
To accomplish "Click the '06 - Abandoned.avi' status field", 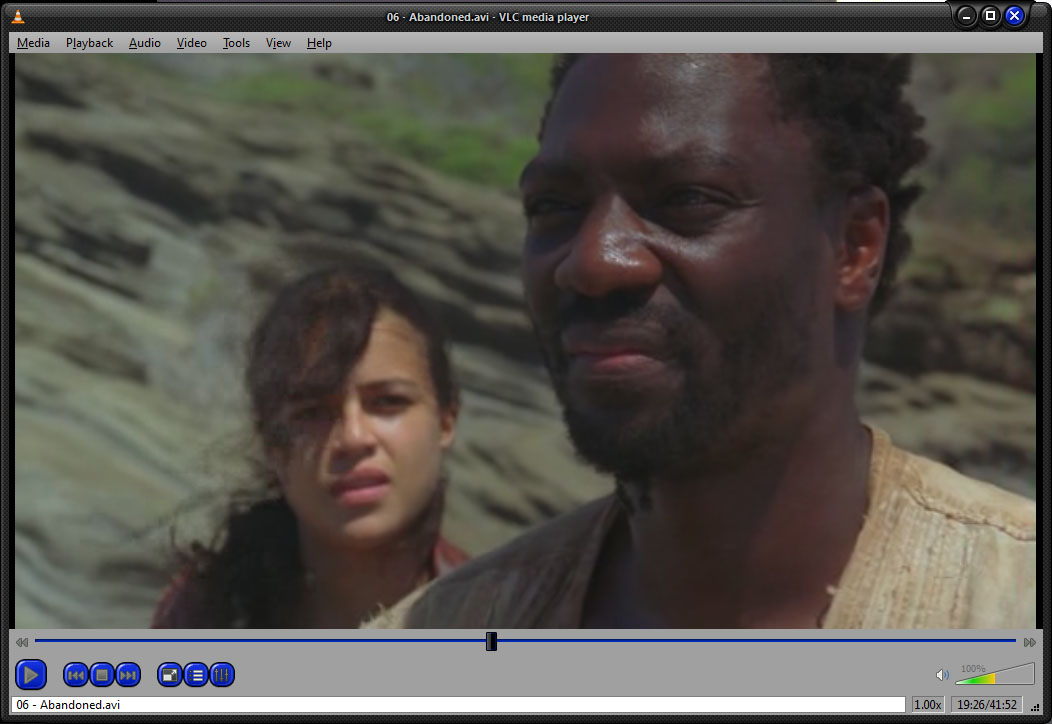I will pos(458,705).
